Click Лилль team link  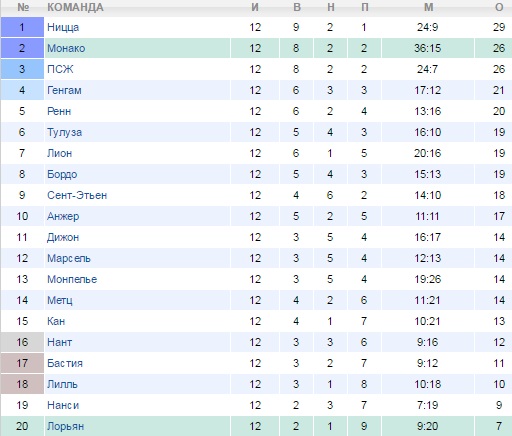coord(62,384)
